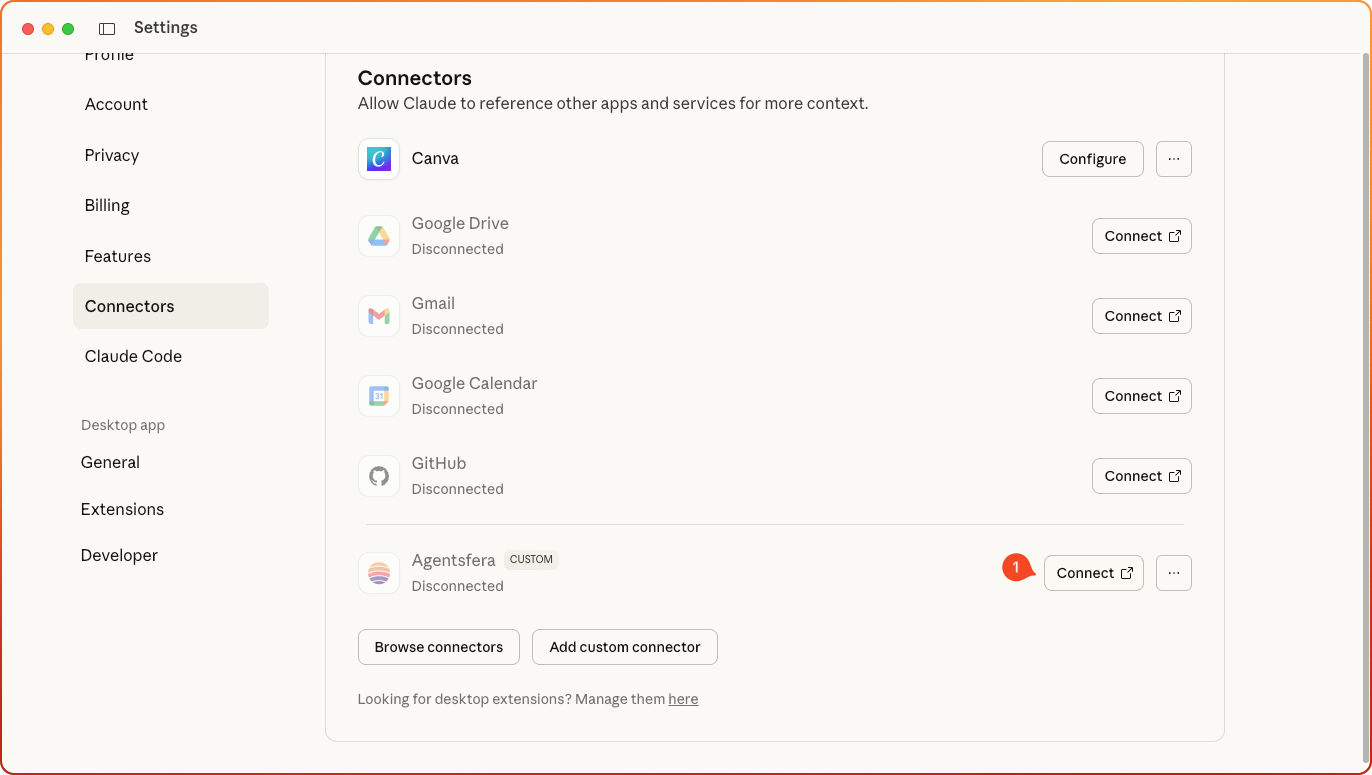Choose Add custom connector
The width and height of the screenshot is (1372, 775).
[x=624, y=647]
